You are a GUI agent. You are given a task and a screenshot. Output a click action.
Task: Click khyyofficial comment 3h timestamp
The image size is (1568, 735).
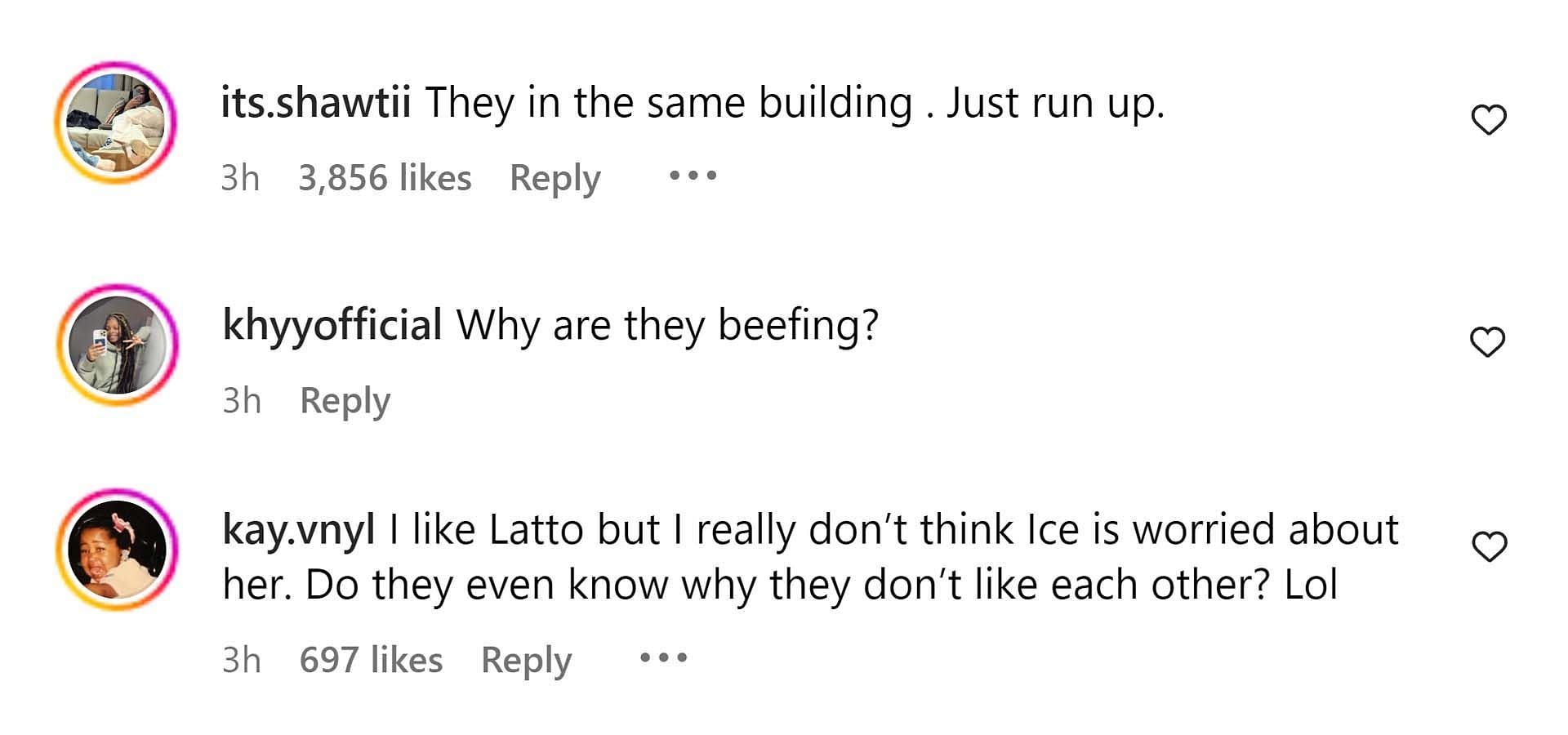(242, 401)
